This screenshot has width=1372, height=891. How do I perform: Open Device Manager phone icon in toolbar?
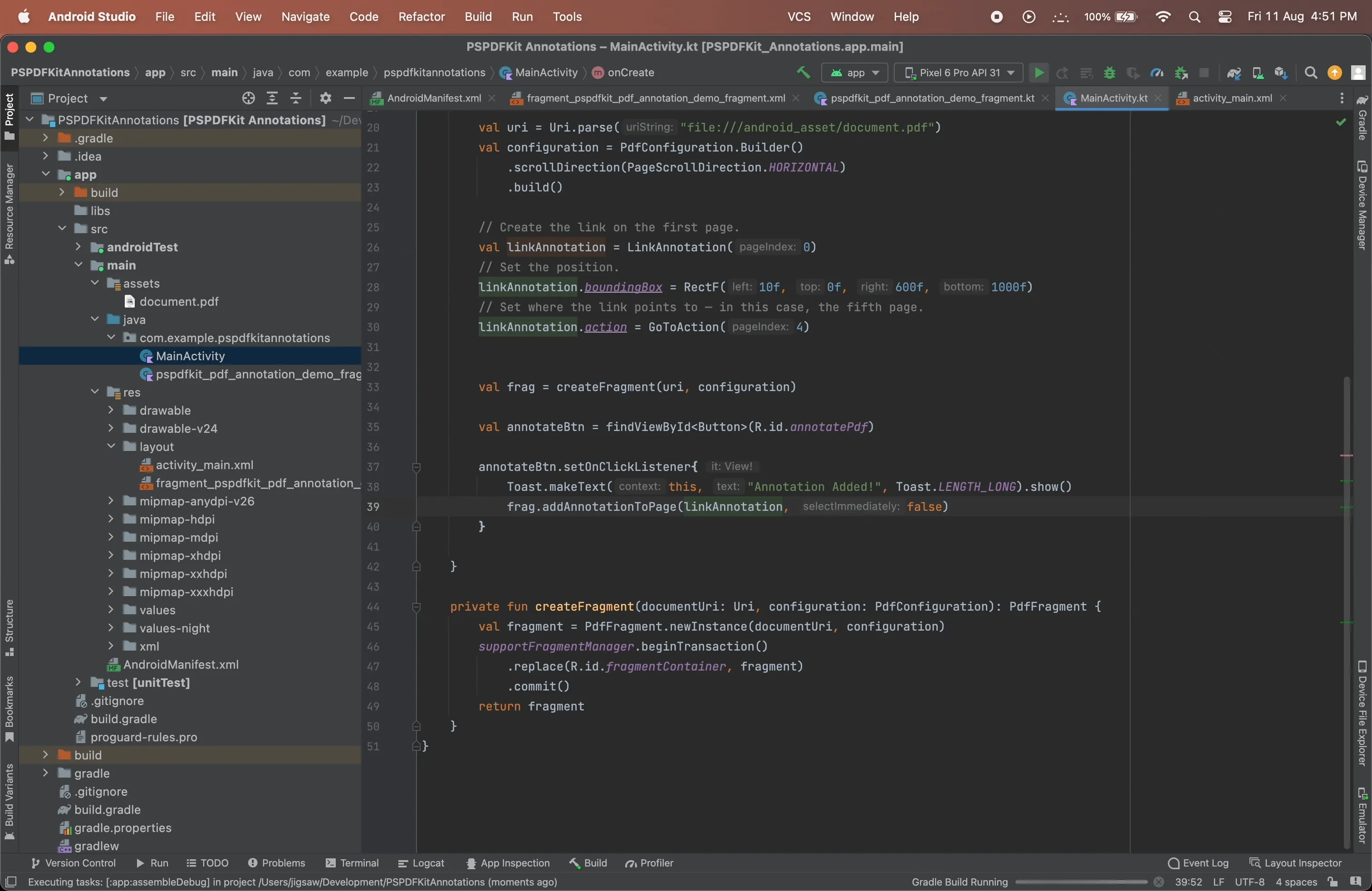1258,73
